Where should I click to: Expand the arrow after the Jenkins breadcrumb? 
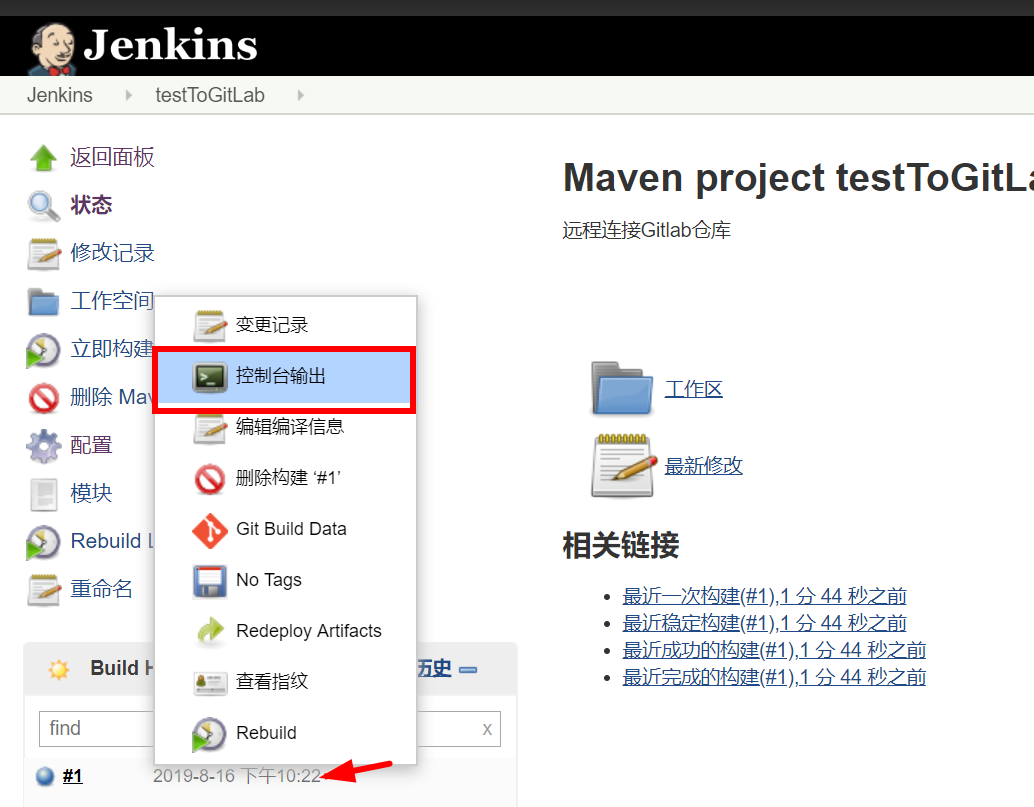[x=129, y=96]
